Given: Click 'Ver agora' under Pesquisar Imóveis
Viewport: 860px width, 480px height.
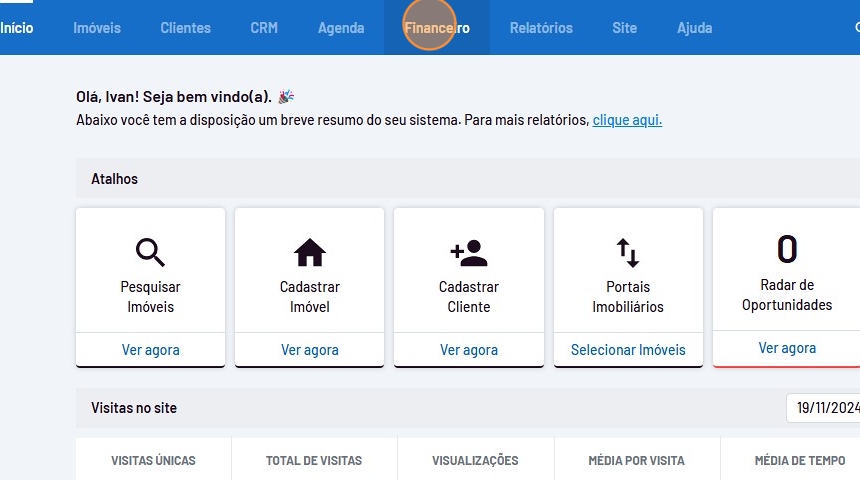Looking at the screenshot, I should [150, 350].
